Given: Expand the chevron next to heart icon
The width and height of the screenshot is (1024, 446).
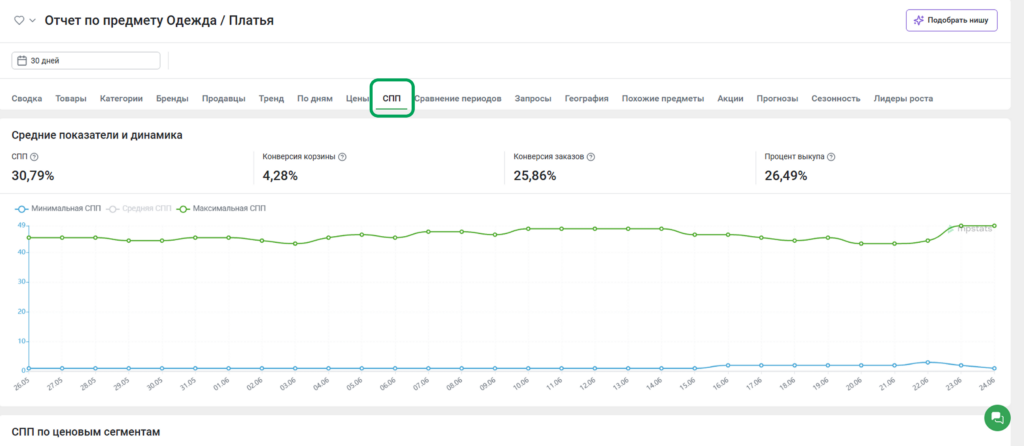Looking at the screenshot, I should [32, 21].
